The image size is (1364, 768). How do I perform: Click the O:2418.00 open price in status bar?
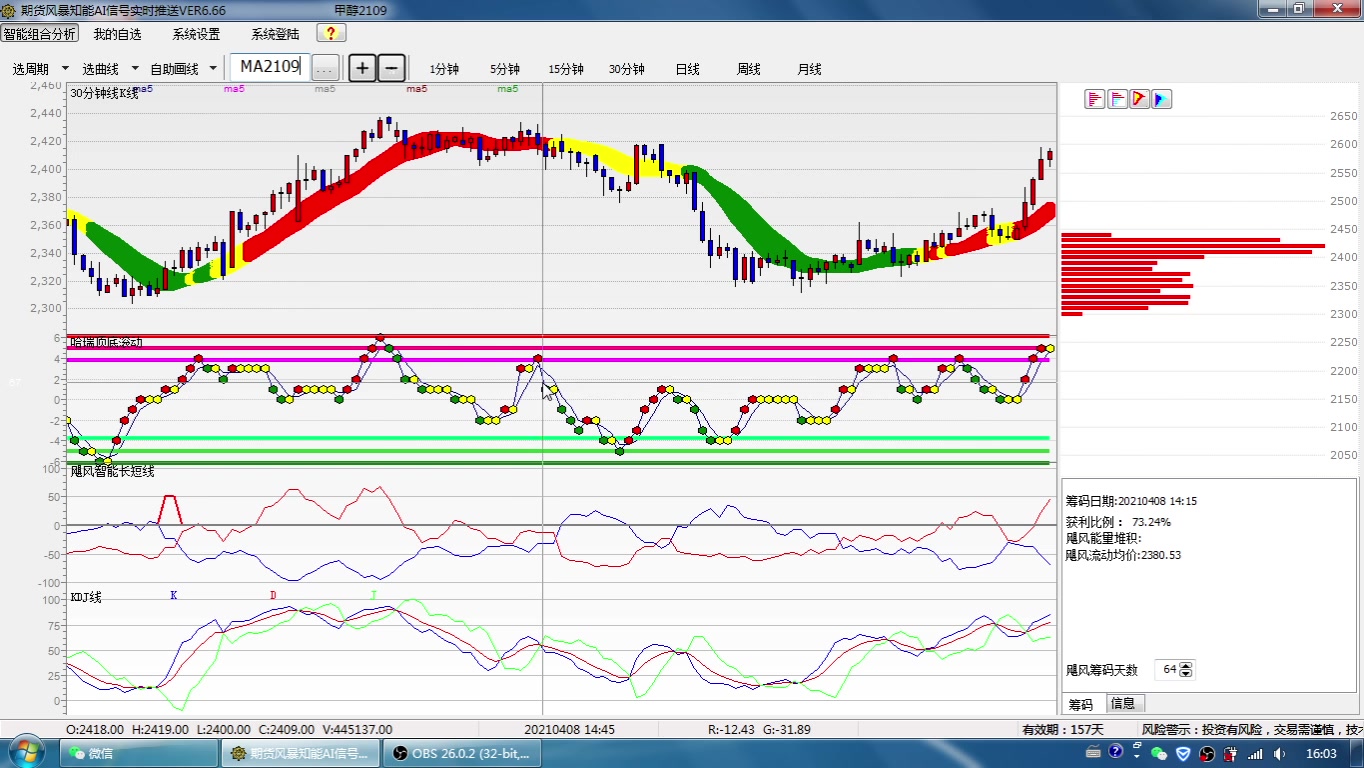pos(95,730)
